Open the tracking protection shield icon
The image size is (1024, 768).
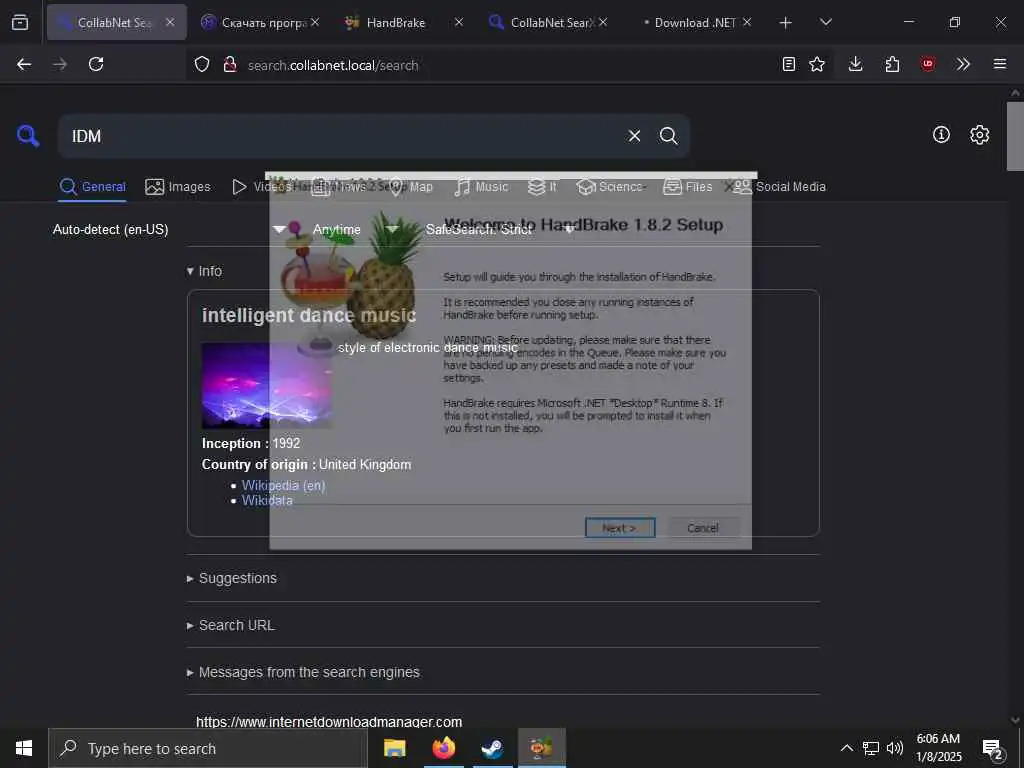pyautogui.click(x=202, y=64)
